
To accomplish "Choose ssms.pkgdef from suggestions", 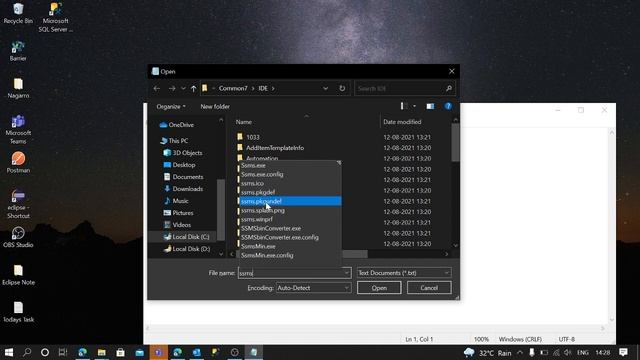I will coord(290,192).
